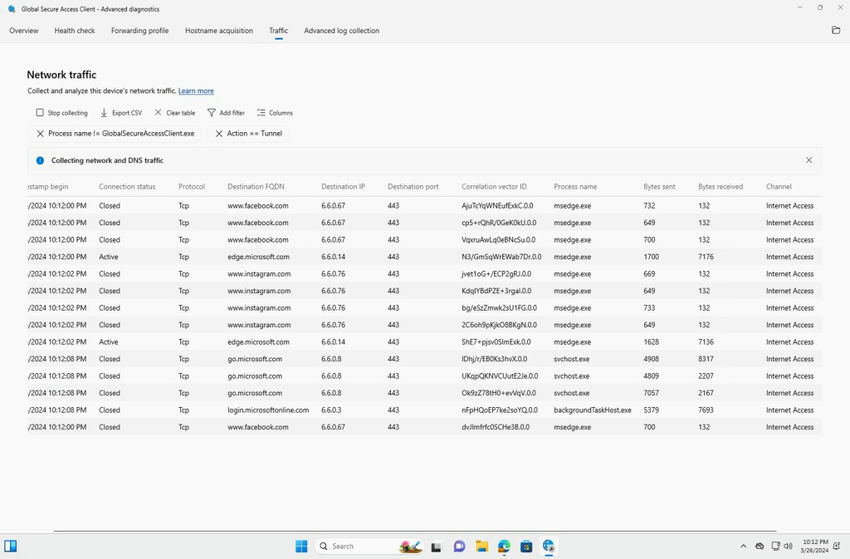850x559 pixels.
Task: Open the Columns chooser icon
Action: click(261, 113)
